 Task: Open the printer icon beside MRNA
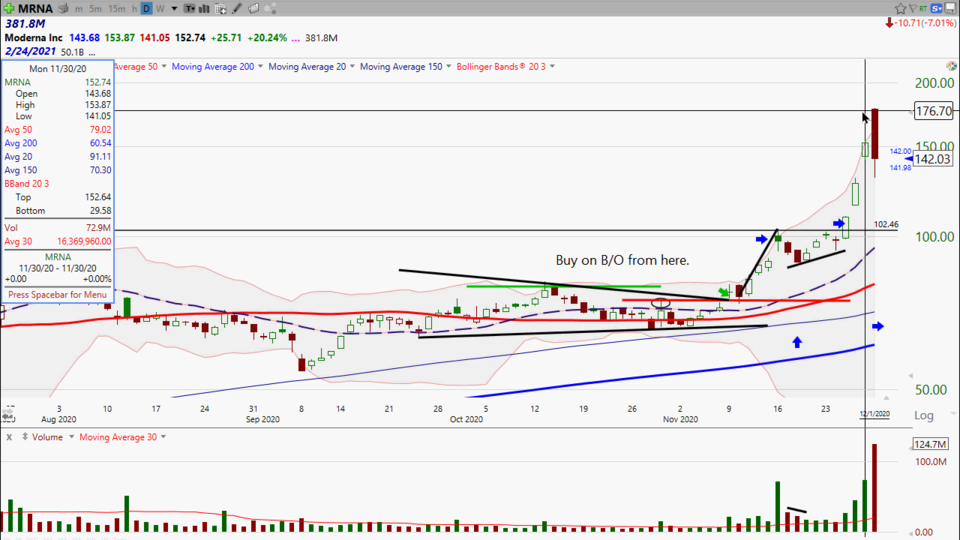[x=63, y=9]
